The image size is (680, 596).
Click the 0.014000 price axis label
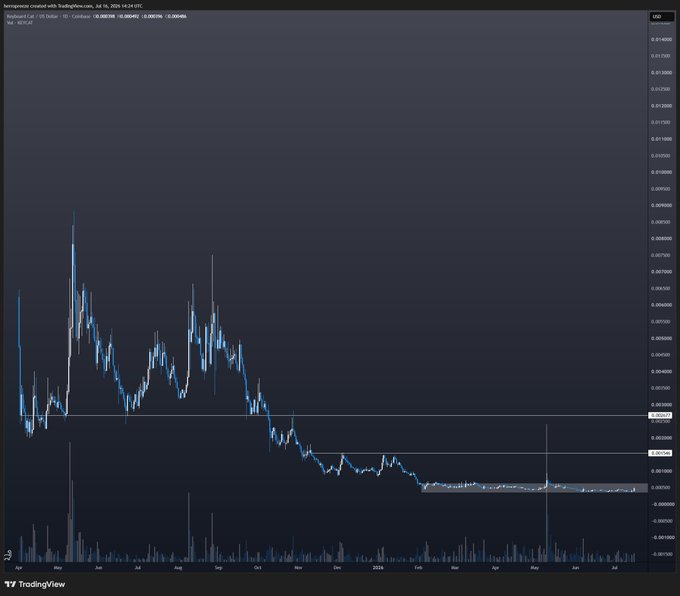click(661, 39)
